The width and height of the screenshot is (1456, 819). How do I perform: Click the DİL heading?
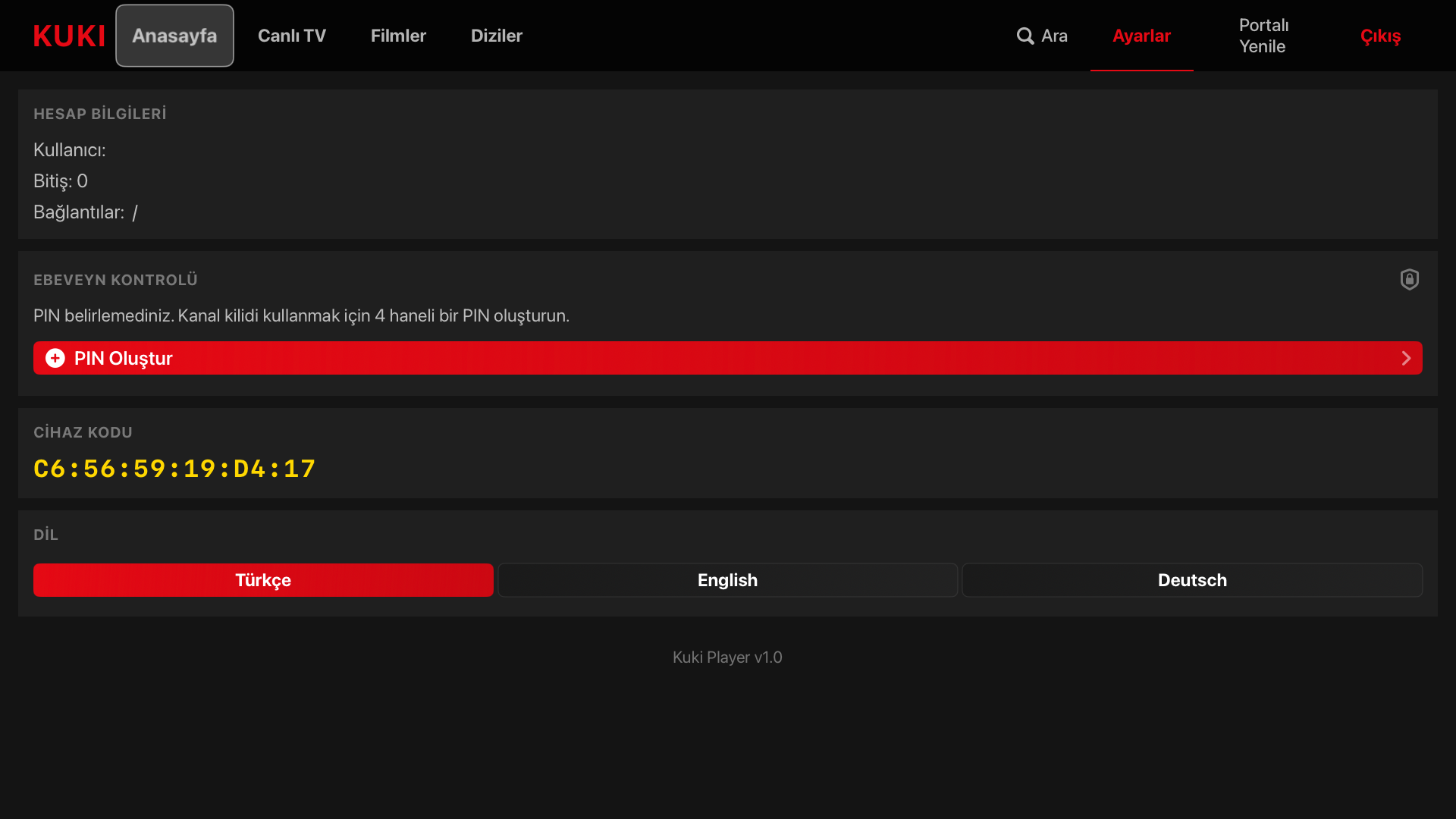click(45, 535)
